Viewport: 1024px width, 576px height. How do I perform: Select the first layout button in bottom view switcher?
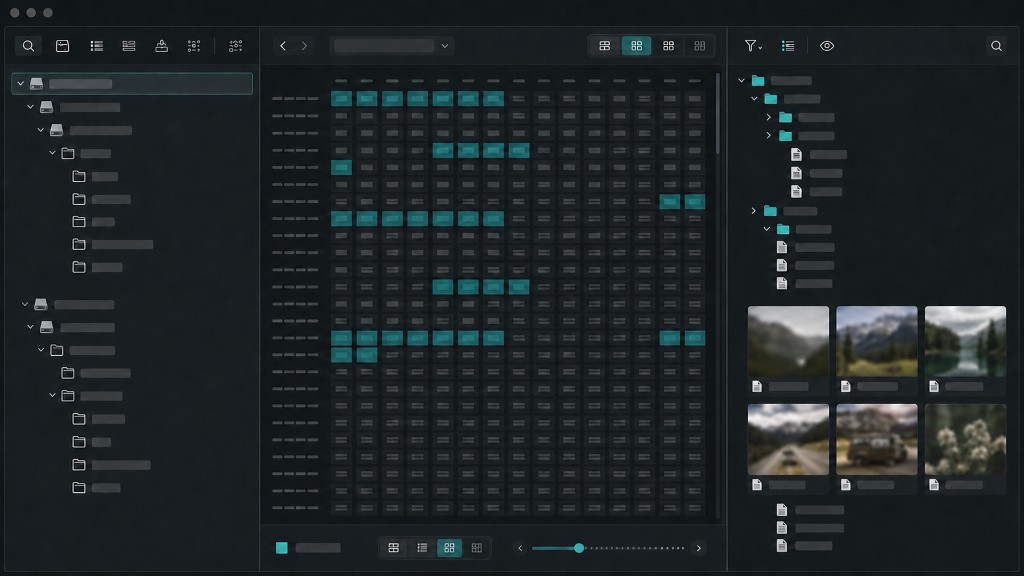click(x=394, y=548)
